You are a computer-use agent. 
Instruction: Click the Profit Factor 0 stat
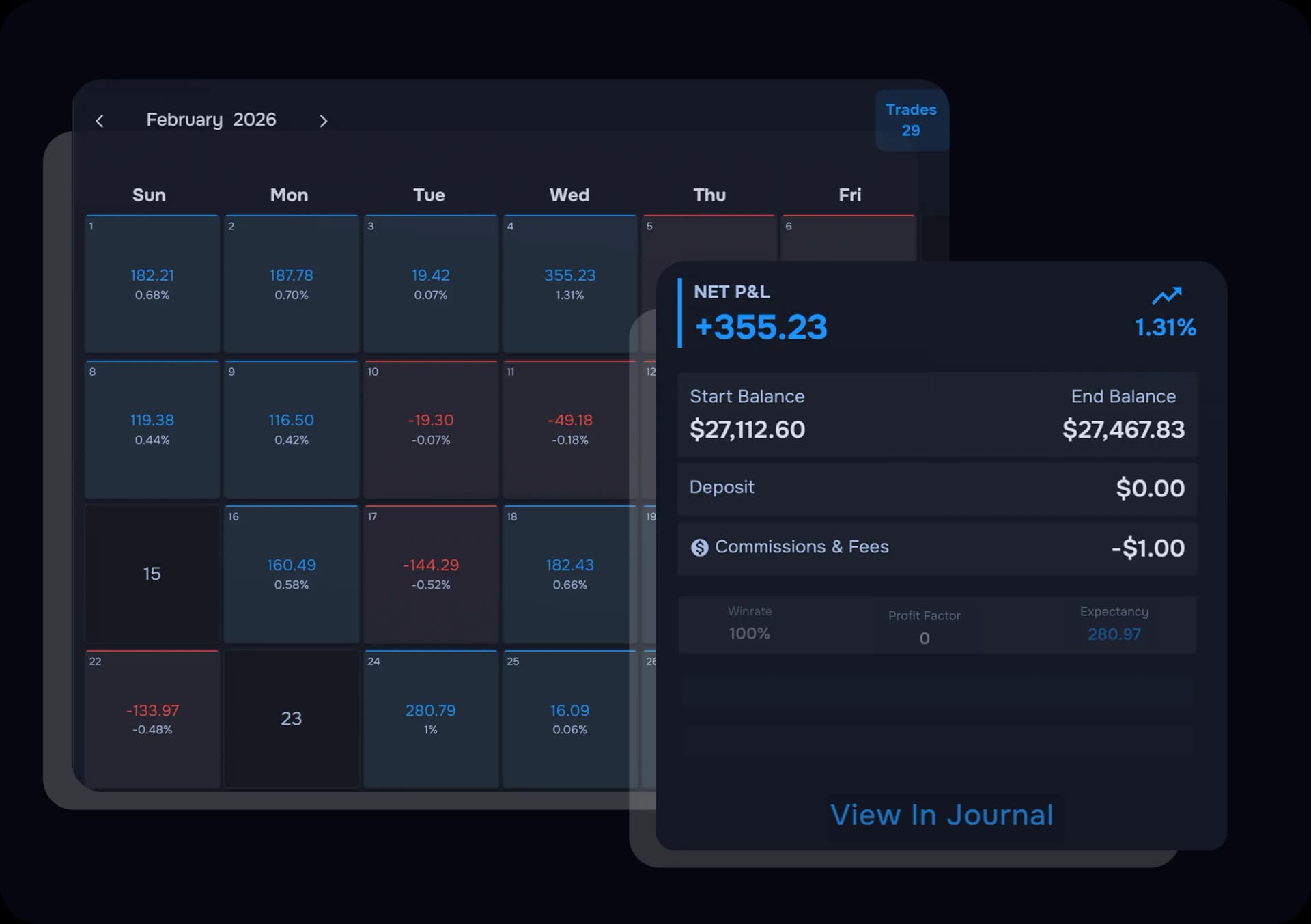(x=924, y=627)
